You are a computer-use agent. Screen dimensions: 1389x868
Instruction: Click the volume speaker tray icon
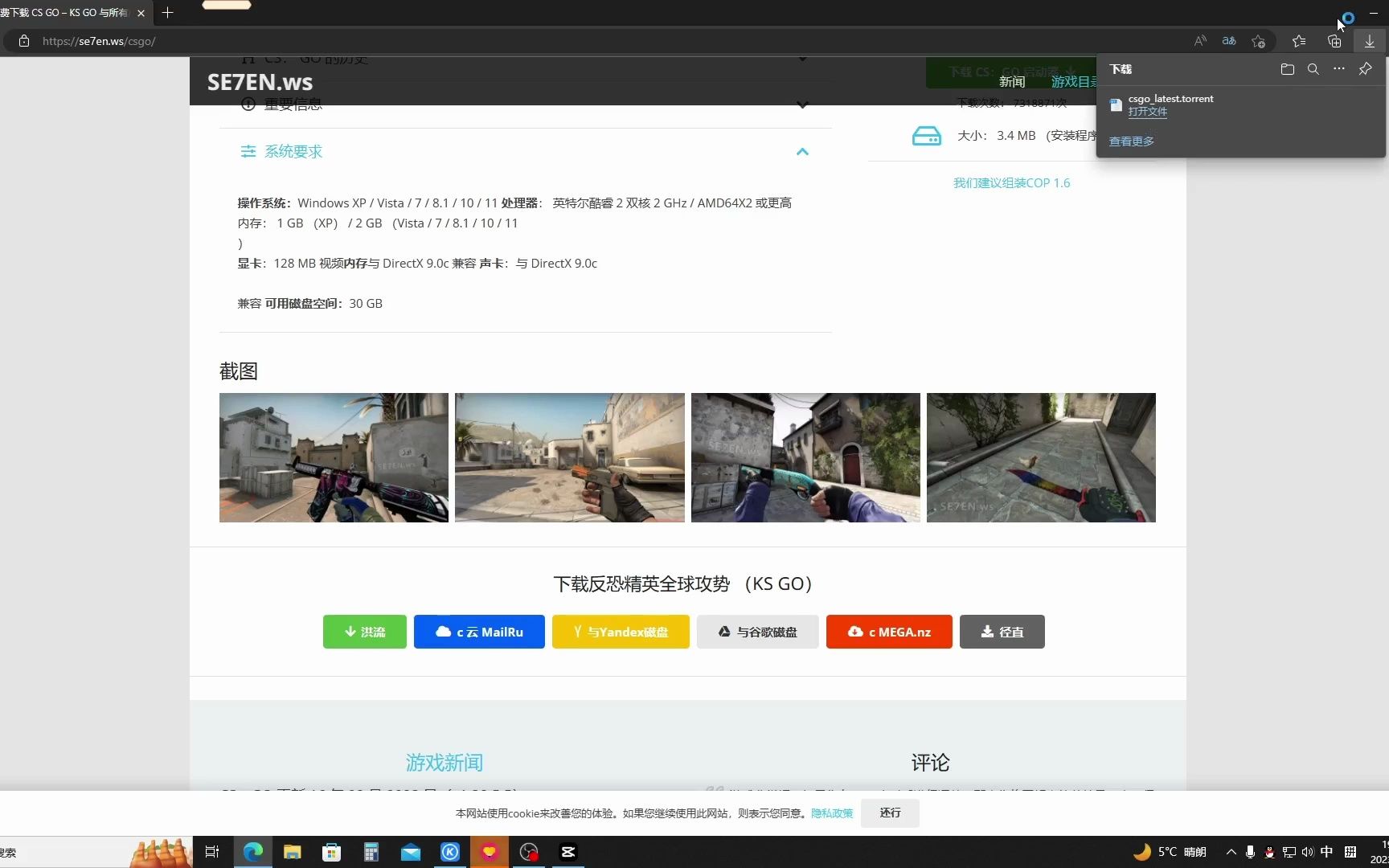[x=1307, y=852]
